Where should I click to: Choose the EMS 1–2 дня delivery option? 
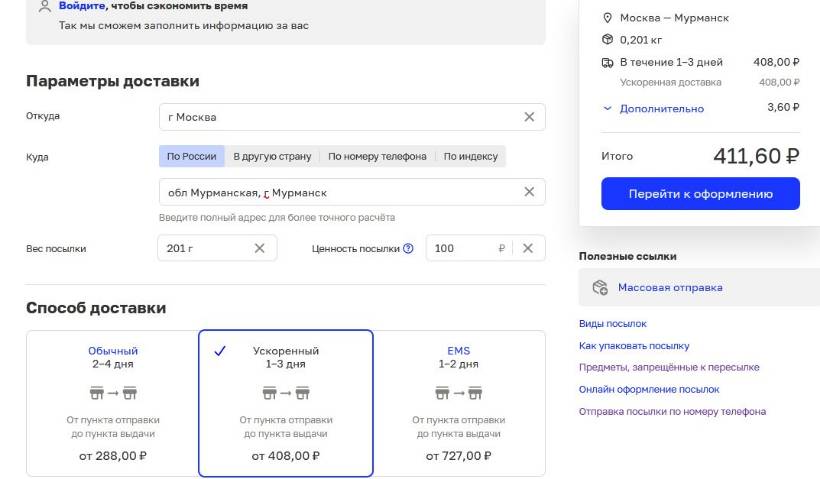459,403
